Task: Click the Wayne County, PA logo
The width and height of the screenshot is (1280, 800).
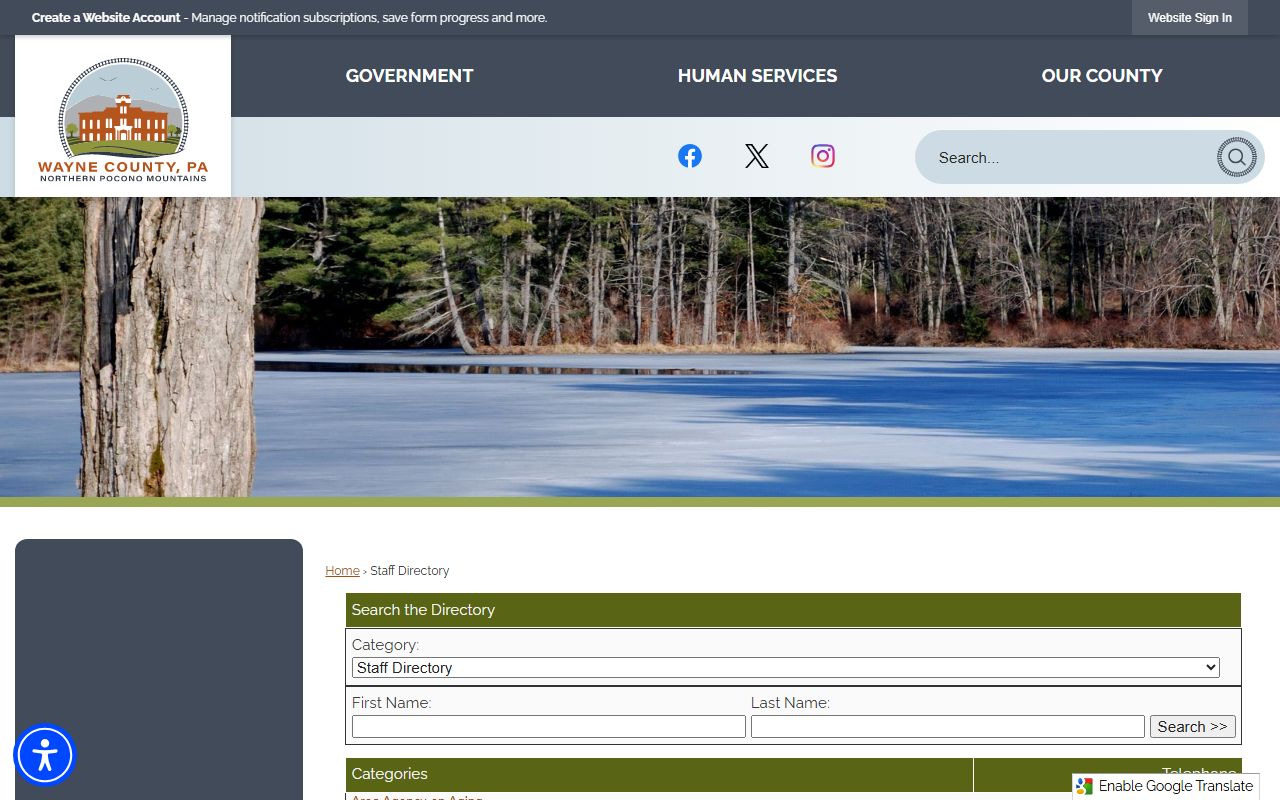Action: coord(123,118)
